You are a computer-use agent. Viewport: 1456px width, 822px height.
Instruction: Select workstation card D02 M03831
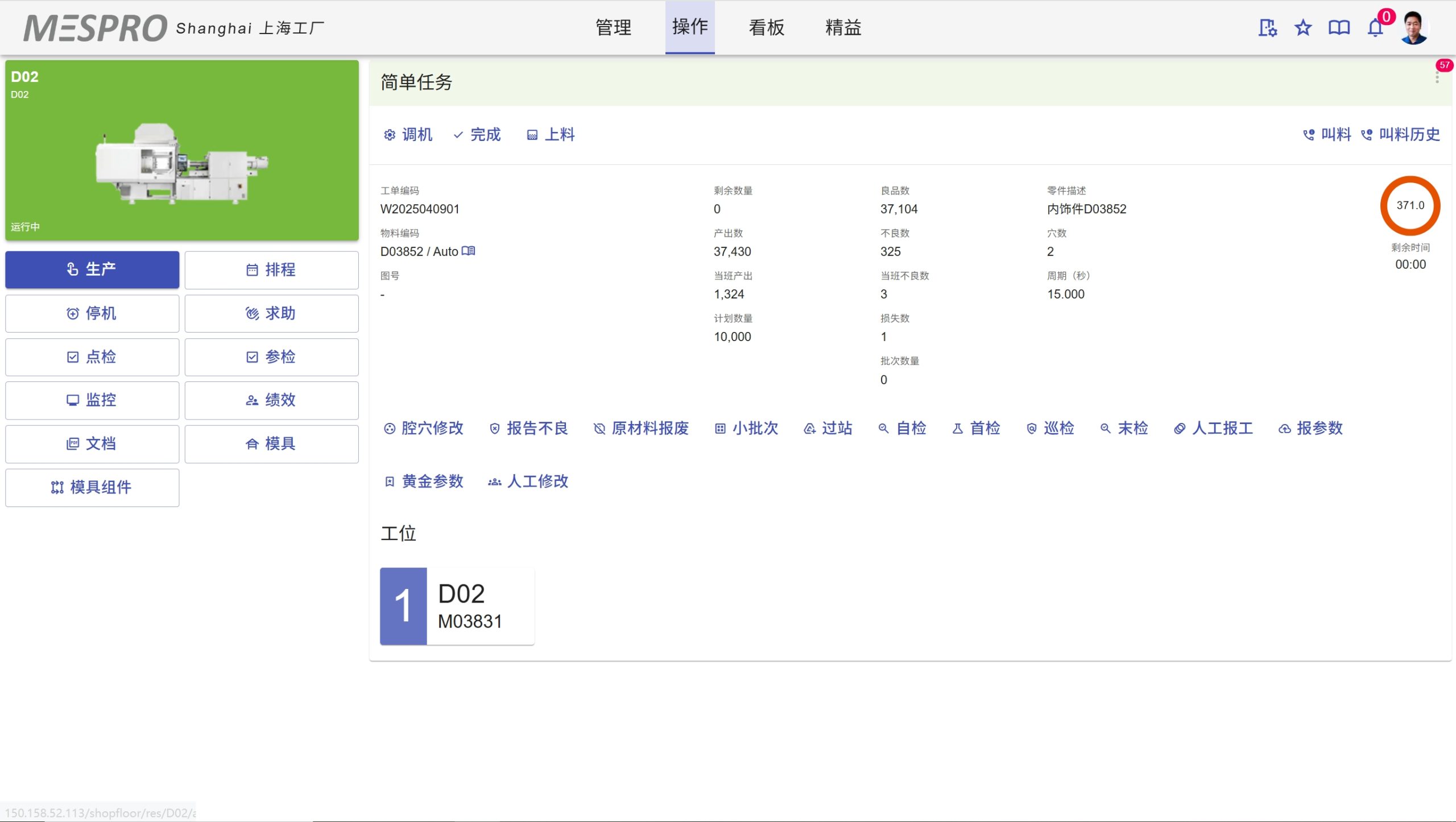457,606
